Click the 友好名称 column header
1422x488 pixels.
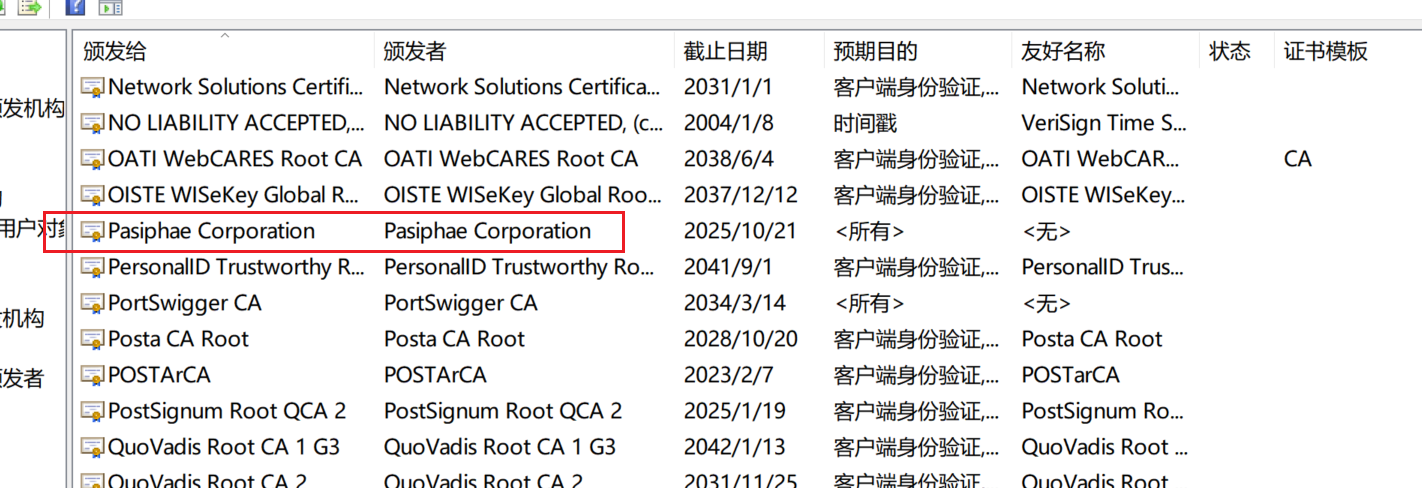pos(1063,52)
